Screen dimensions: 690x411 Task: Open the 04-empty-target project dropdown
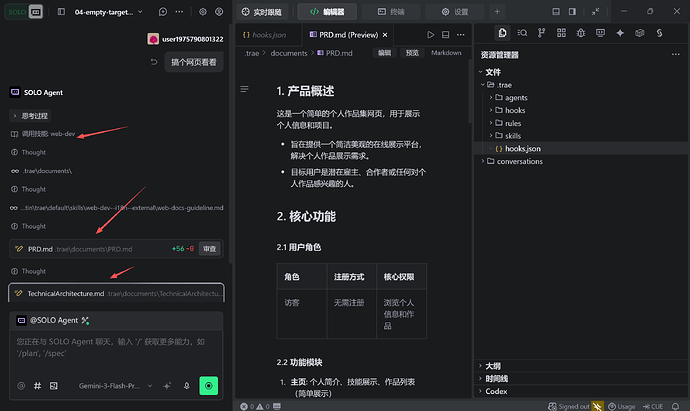point(109,12)
